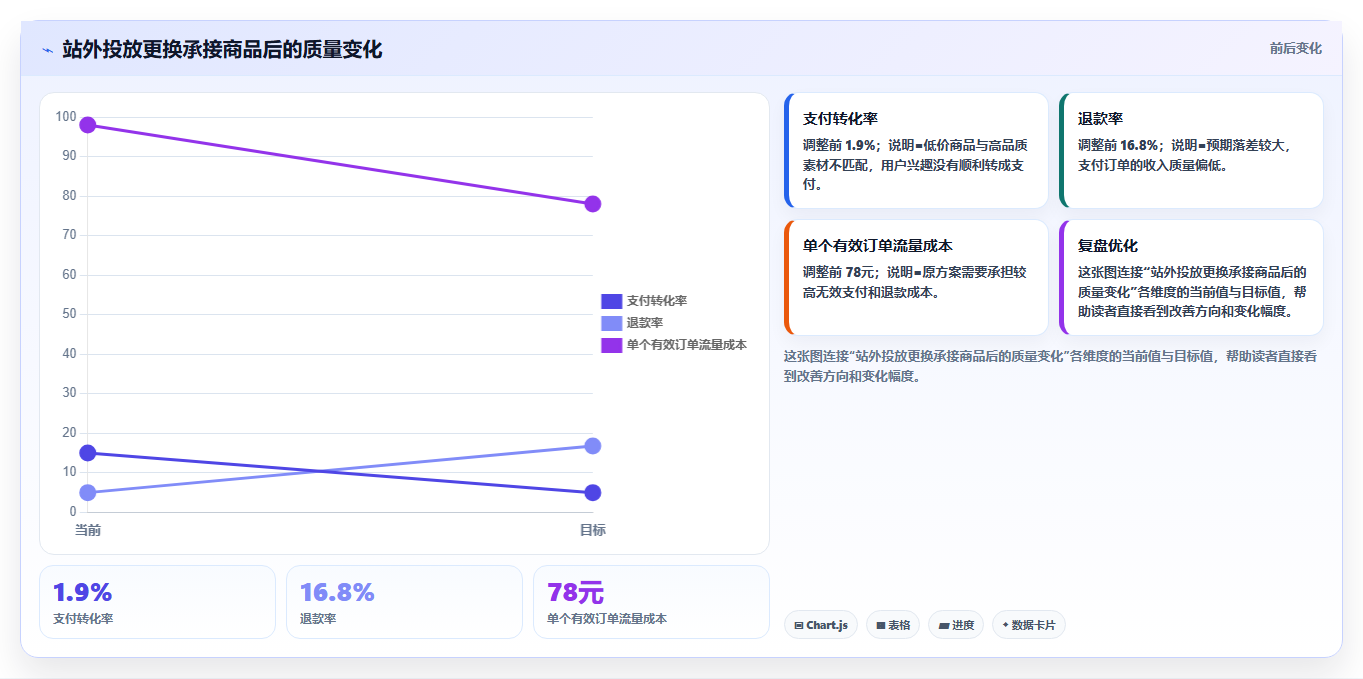
Task: Click the icon inside the Chart.js chip
Action: 799,626
